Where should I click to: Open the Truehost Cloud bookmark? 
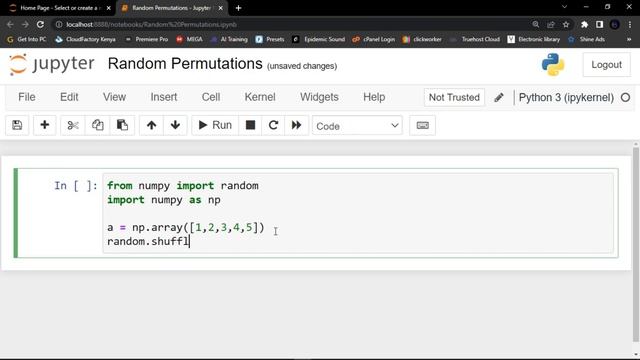tap(475, 39)
